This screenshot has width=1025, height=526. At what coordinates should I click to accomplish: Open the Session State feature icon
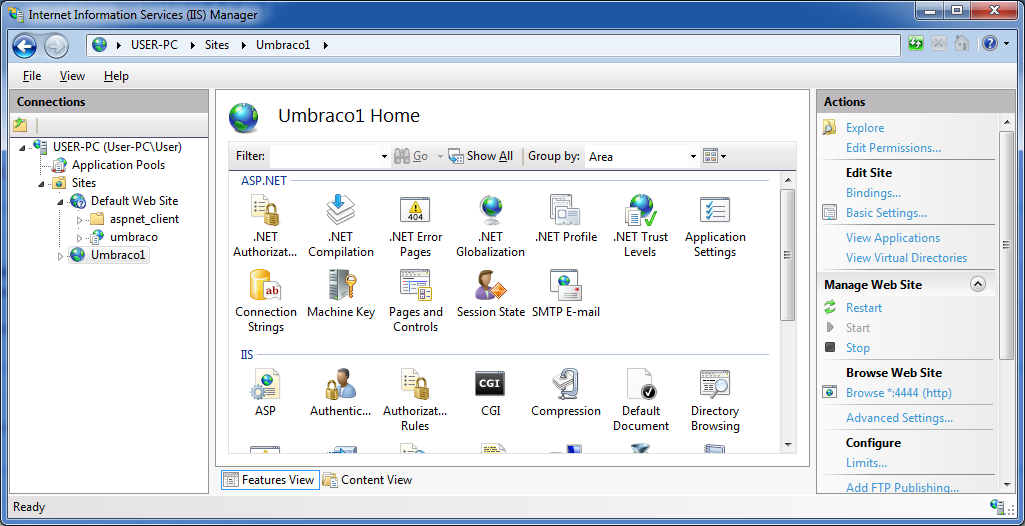490,286
